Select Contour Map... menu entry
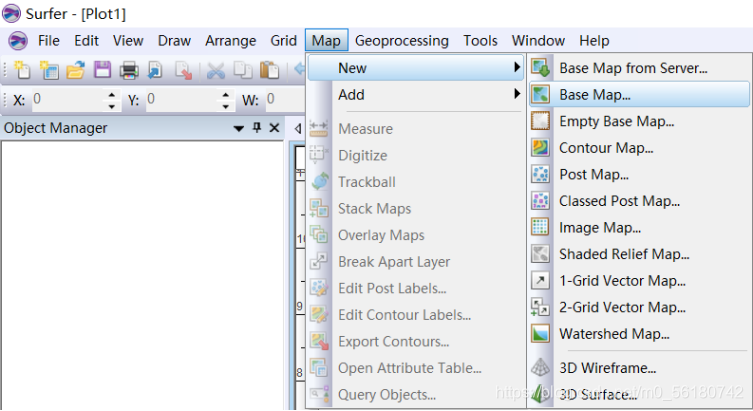 pos(639,148)
